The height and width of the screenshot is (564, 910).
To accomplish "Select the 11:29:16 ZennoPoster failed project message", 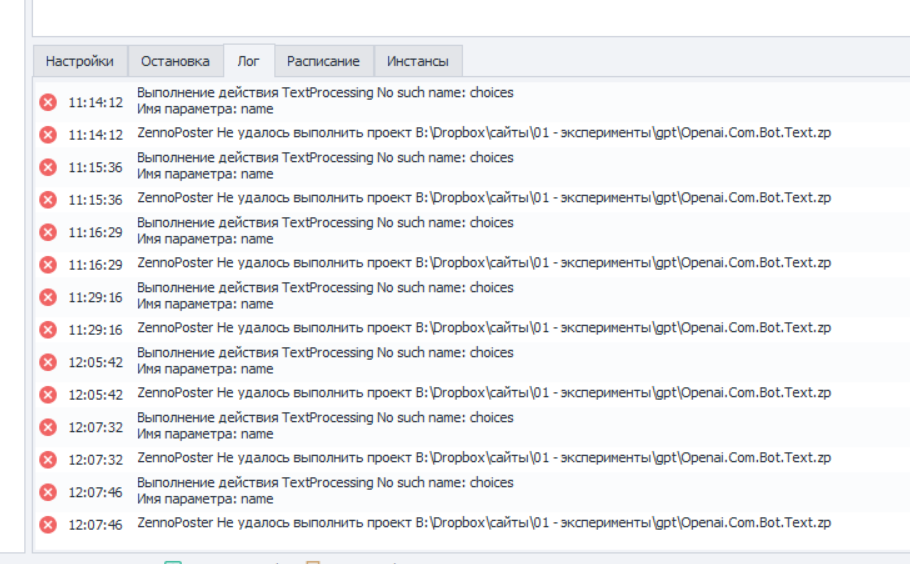I will point(483,328).
